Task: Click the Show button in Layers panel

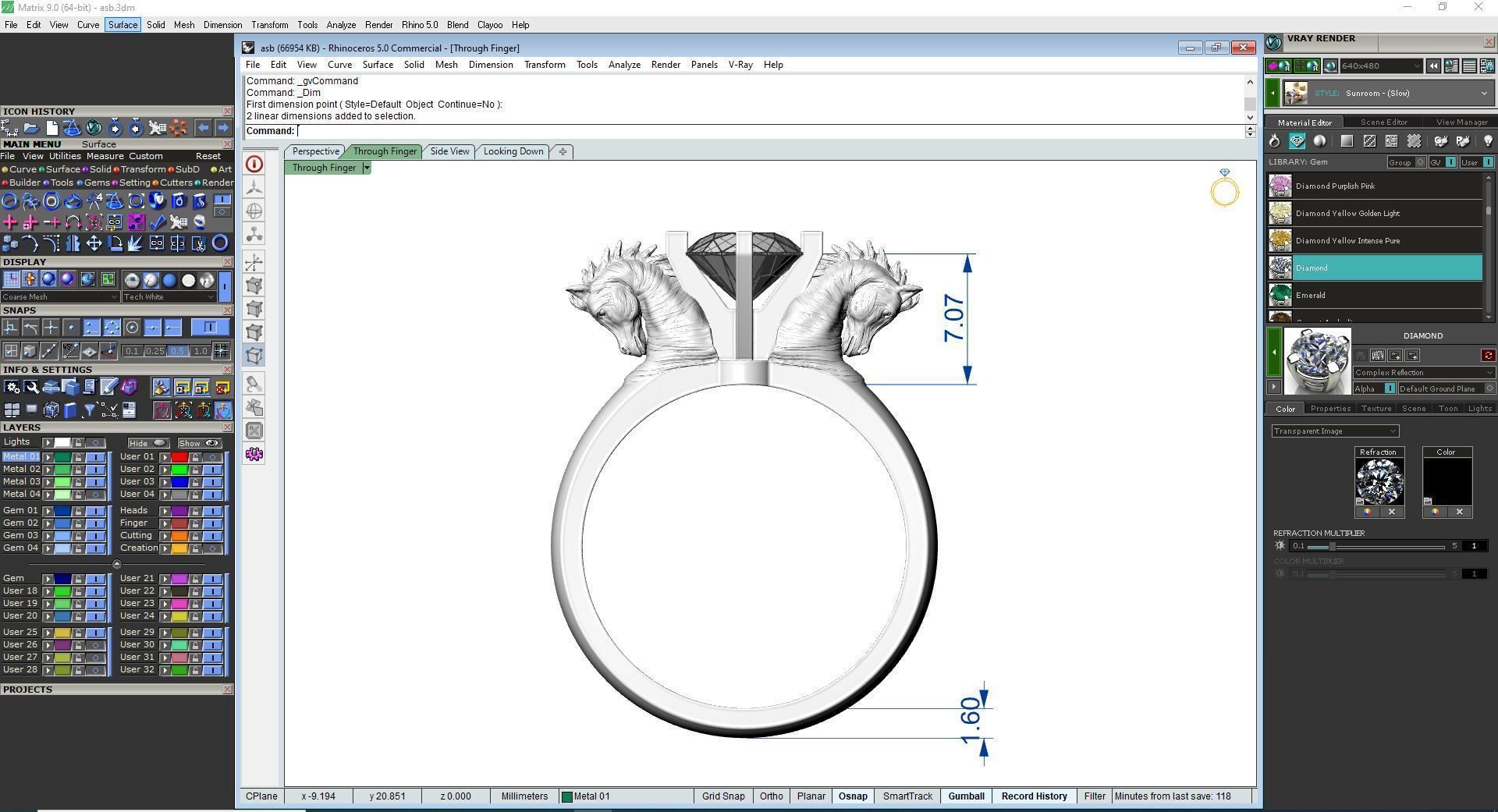Action: click(x=200, y=443)
